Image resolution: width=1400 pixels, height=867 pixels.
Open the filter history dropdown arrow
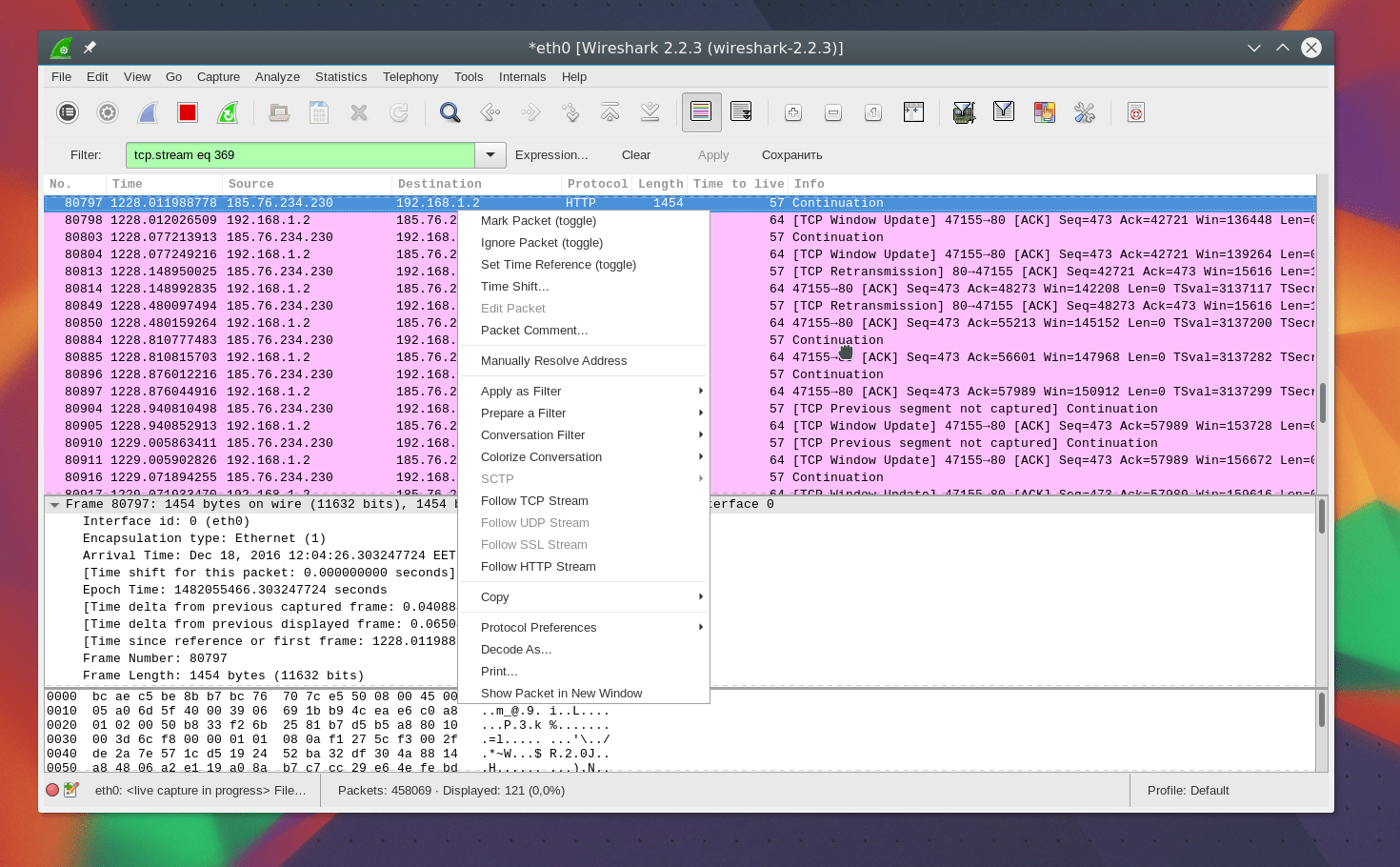pos(490,155)
